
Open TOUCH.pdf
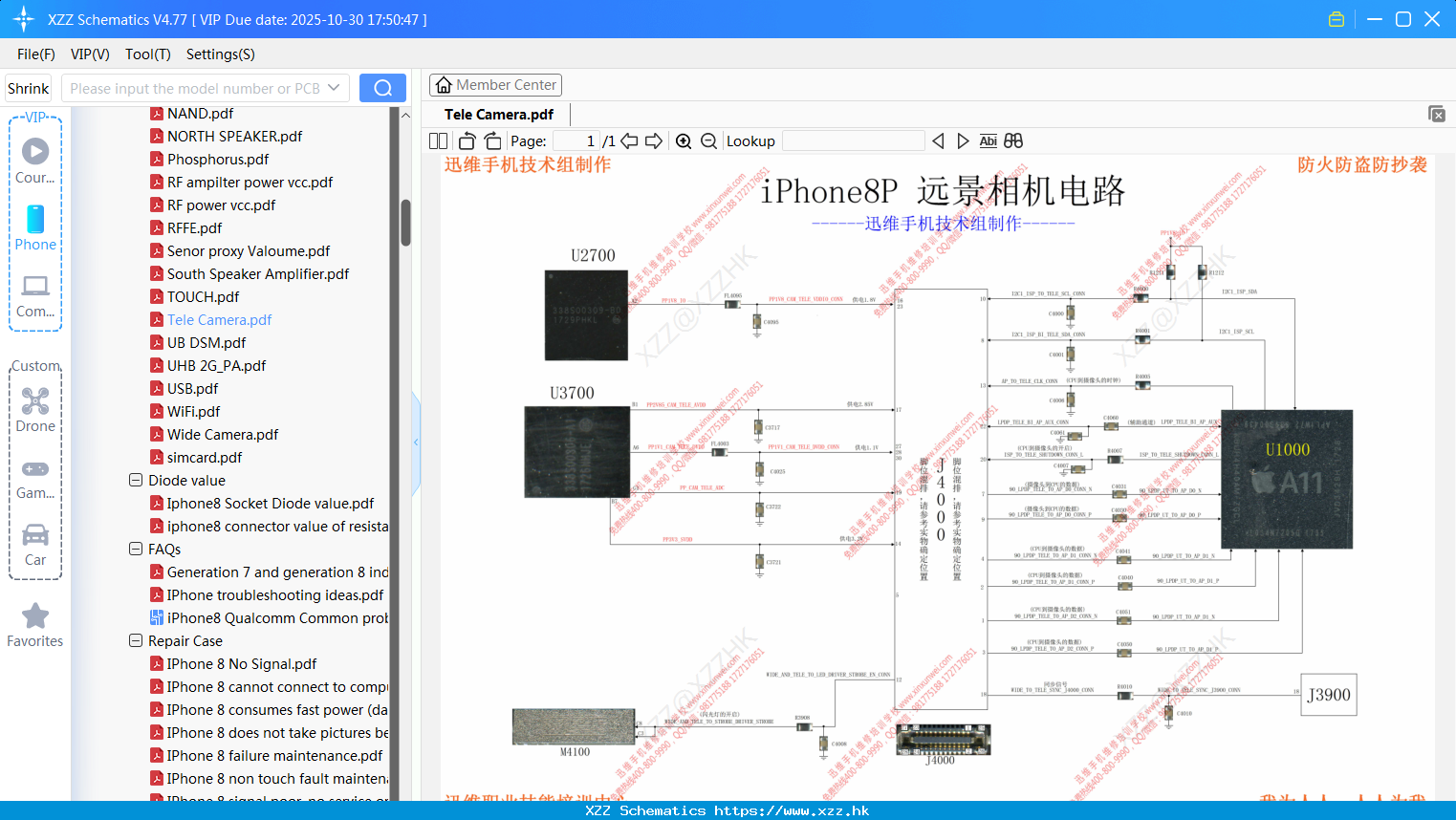[x=203, y=297]
